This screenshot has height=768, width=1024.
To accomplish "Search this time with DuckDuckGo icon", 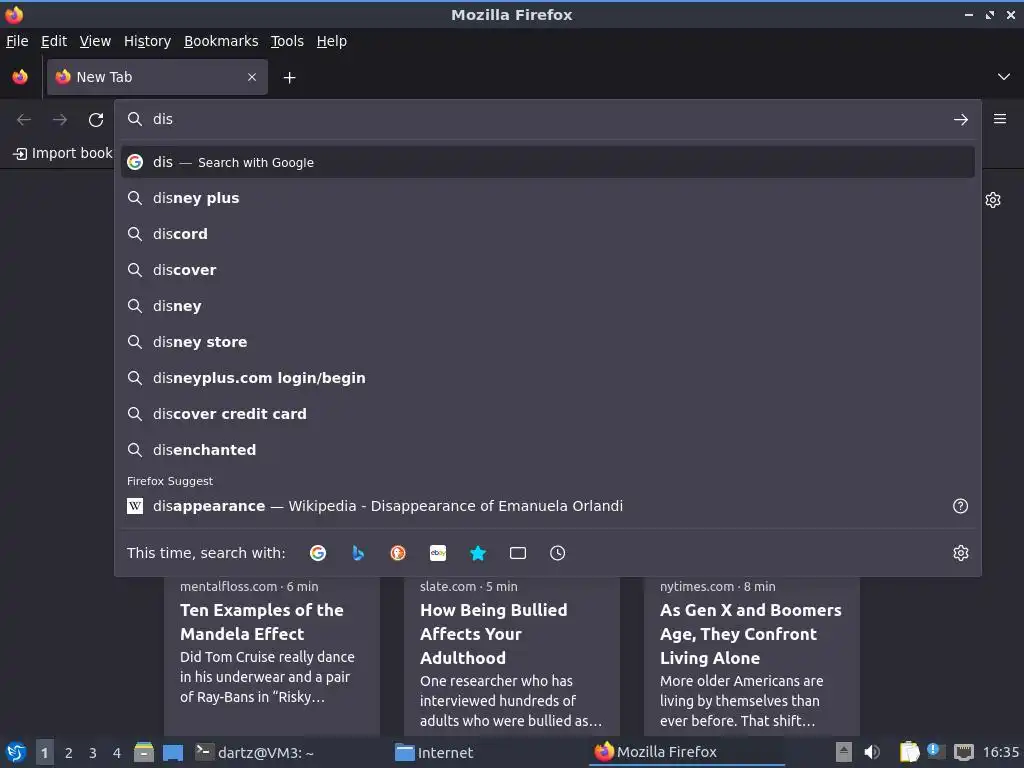I will pos(398,553).
